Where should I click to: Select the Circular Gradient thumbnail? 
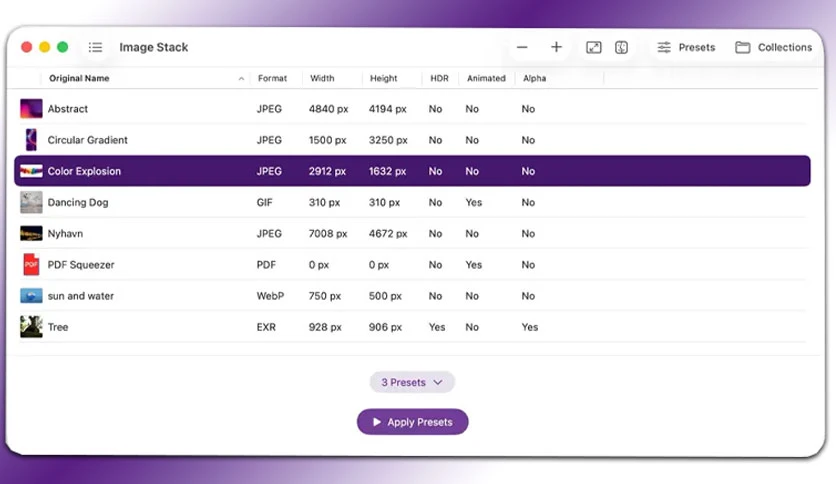click(x=31, y=140)
